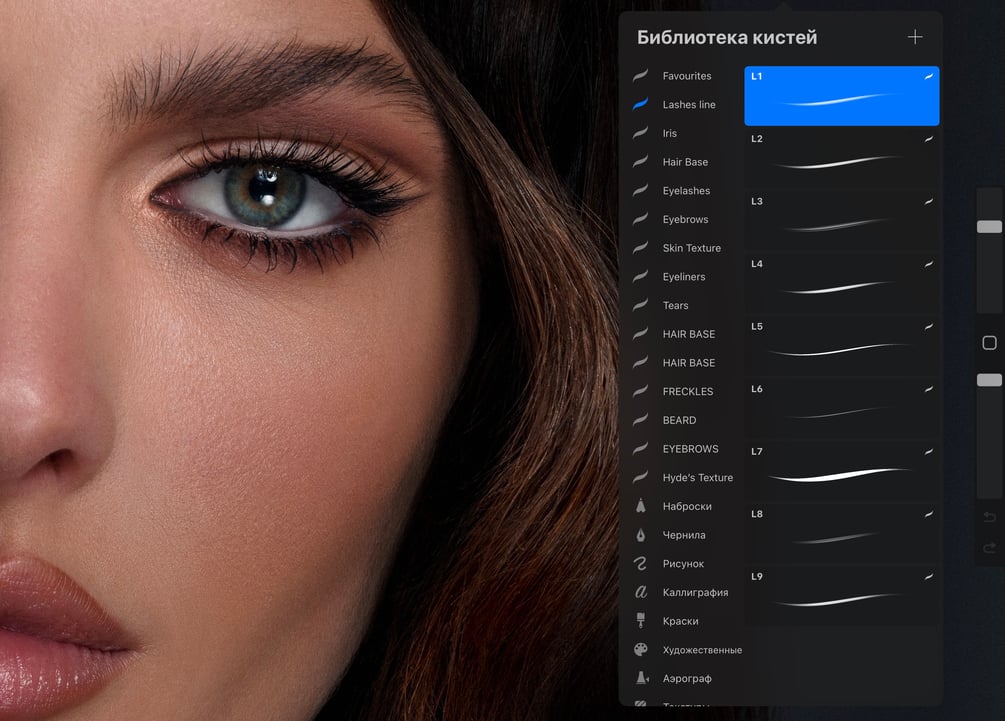Open the Каллиграфия brush set
Image resolution: width=1005 pixels, height=721 pixels.
[695, 592]
